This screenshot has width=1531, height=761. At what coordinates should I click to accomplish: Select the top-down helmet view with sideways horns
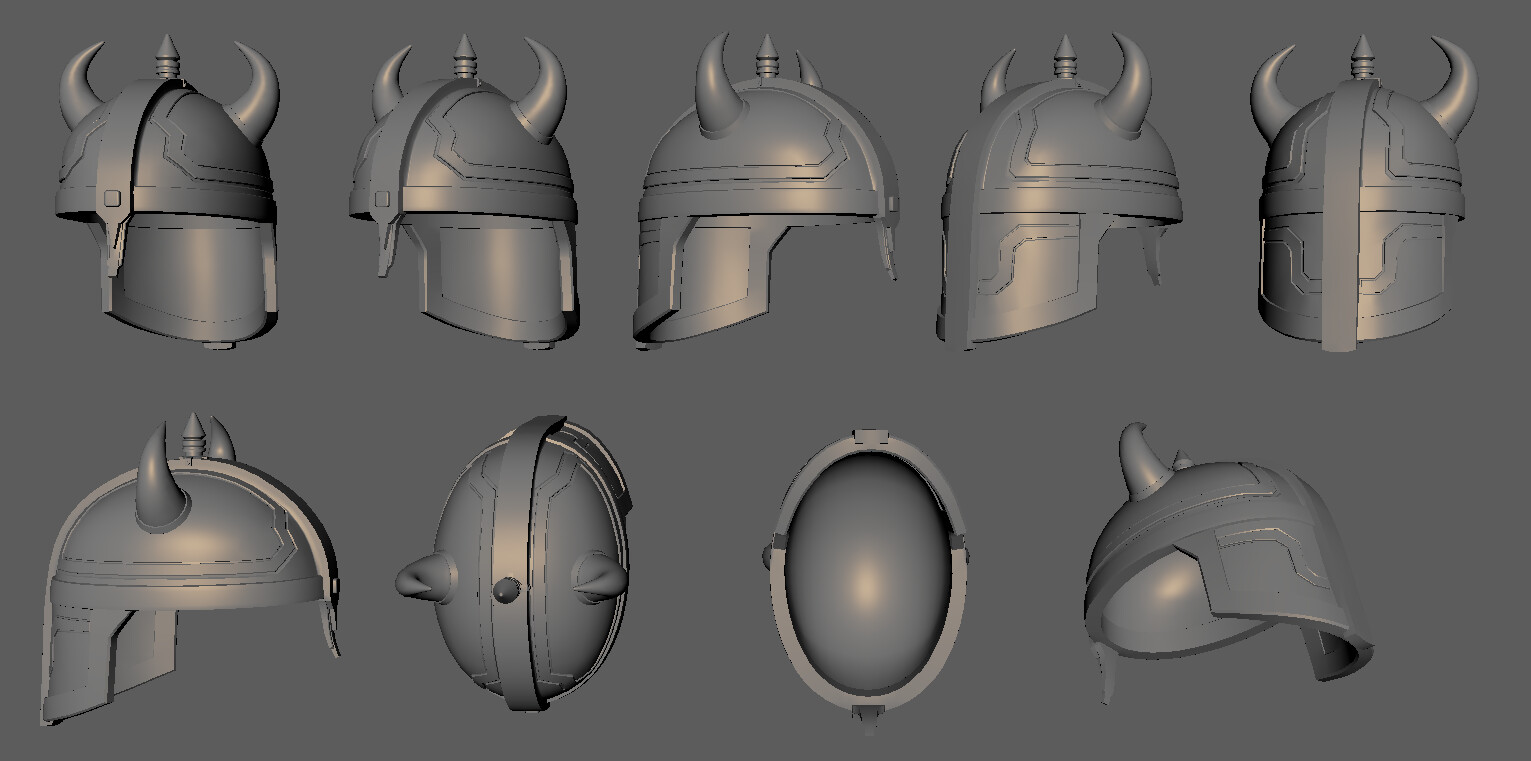click(514, 563)
